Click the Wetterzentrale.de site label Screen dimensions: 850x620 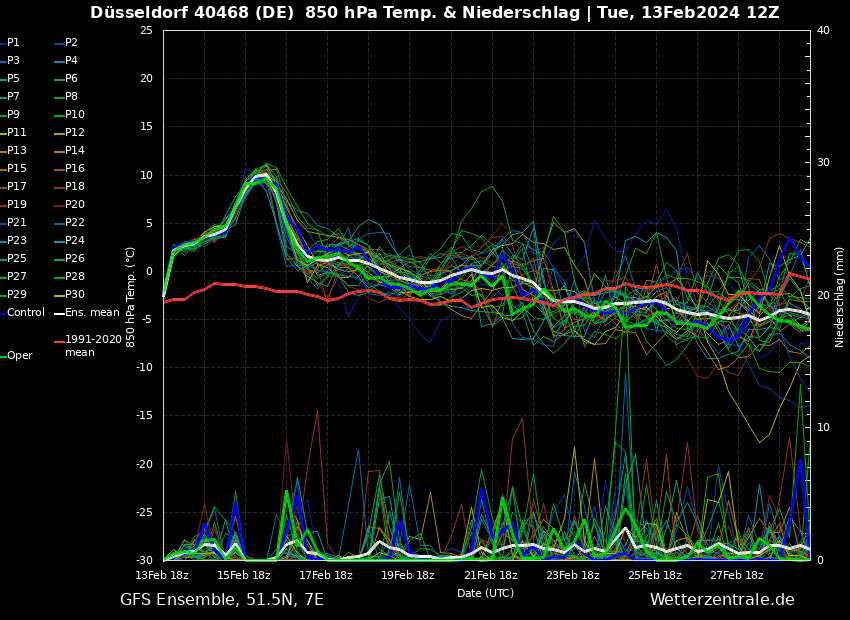[722, 600]
